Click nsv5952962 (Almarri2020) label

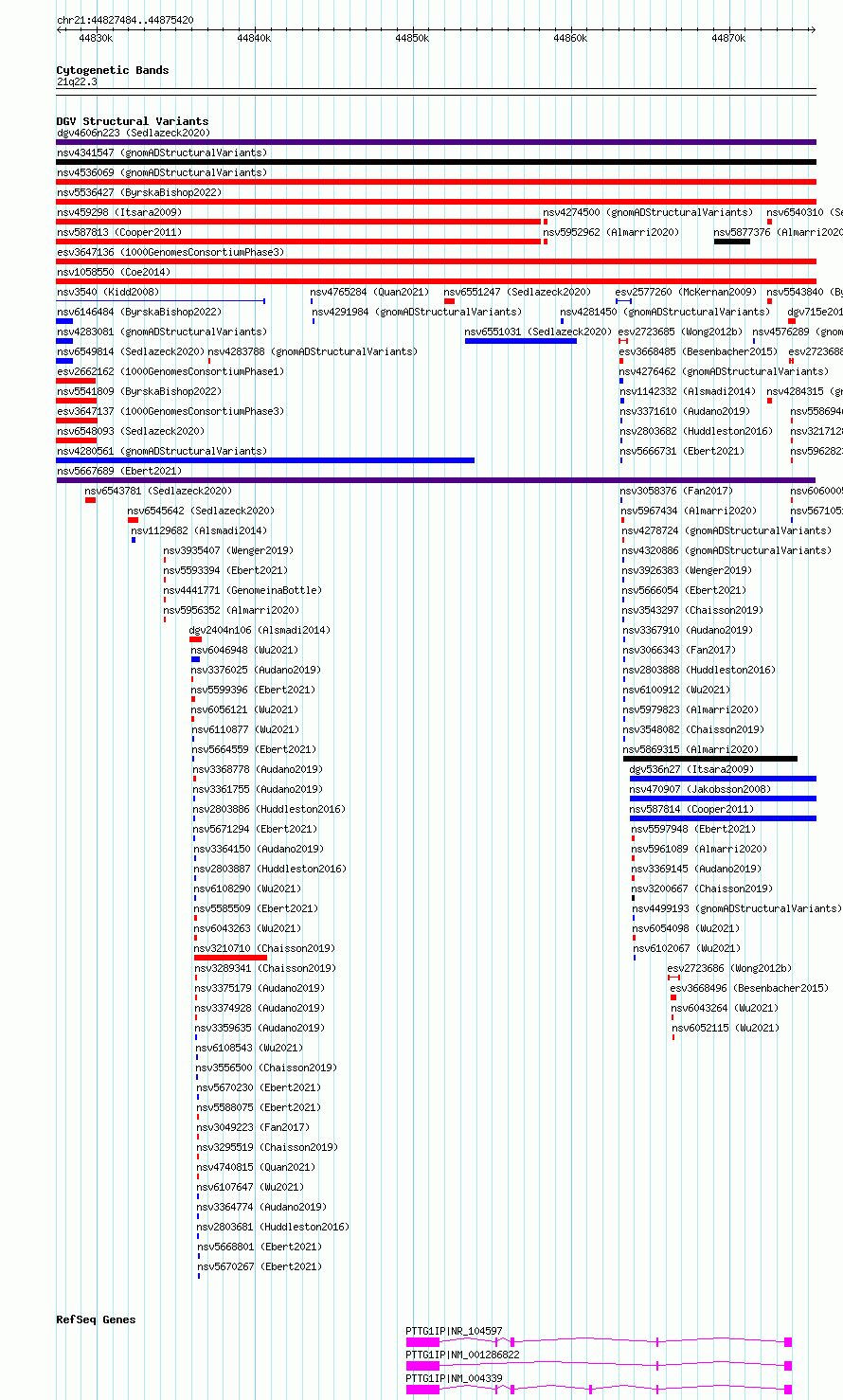coord(611,232)
